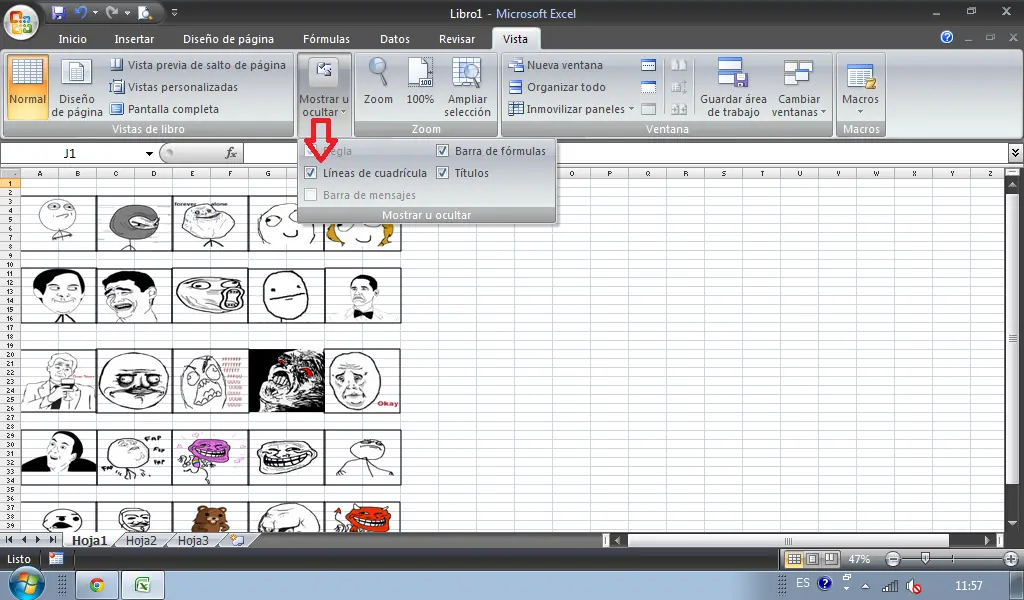Open the Diseño de página tab
The width and height of the screenshot is (1024, 600).
[x=229, y=39]
